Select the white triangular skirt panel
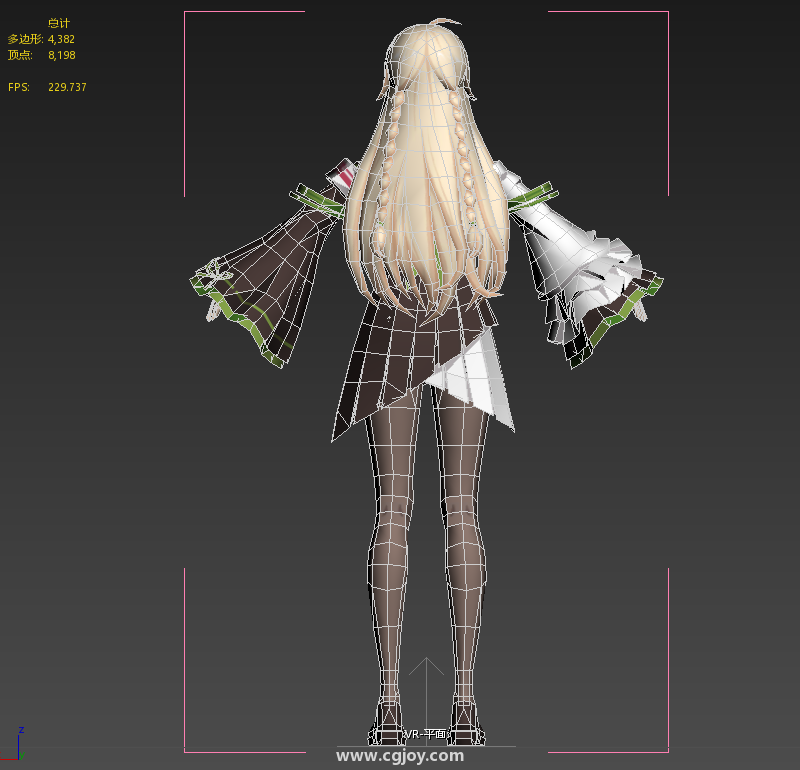Image resolution: width=800 pixels, height=770 pixels. (x=480, y=380)
